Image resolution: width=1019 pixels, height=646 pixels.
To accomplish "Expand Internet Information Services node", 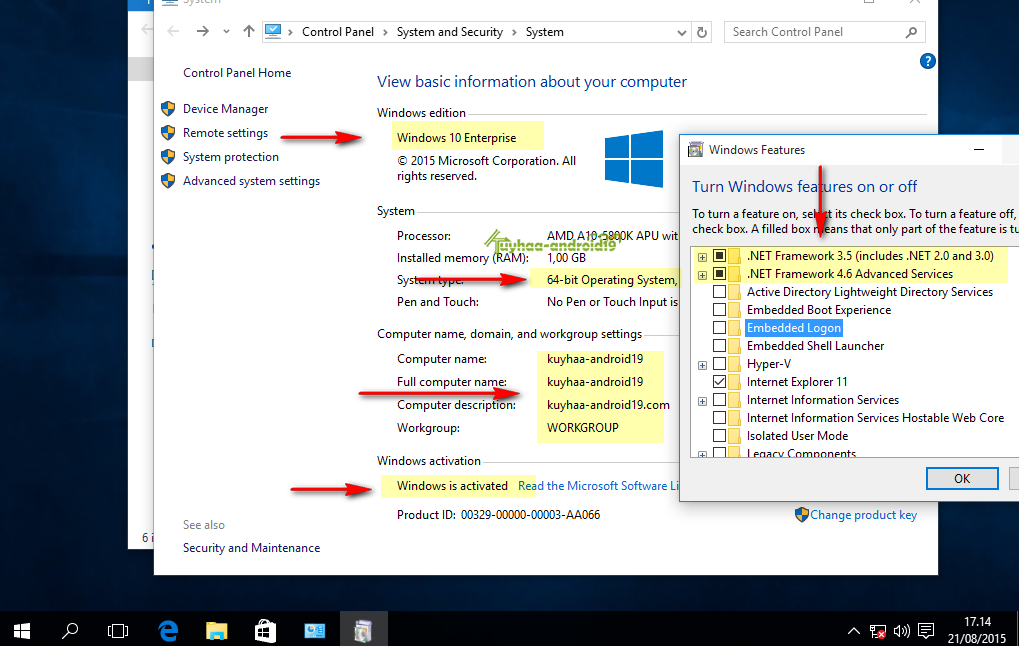I will pos(703,402).
